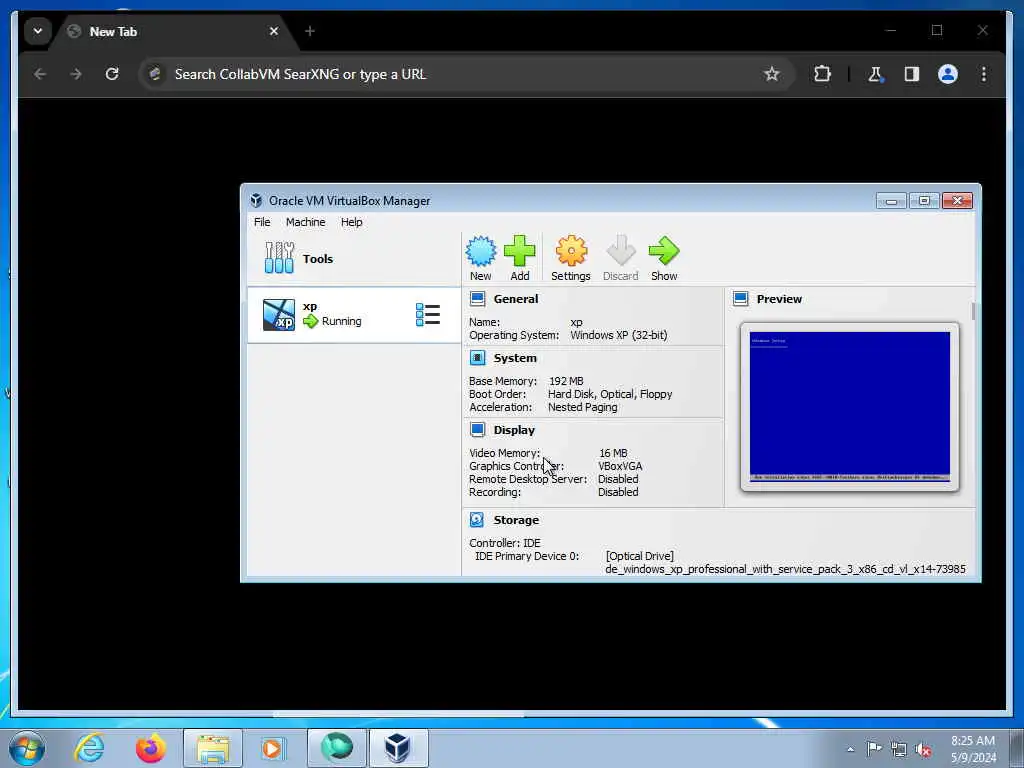Open the media player taskbar icon
The image size is (1024, 768).
click(272, 748)
